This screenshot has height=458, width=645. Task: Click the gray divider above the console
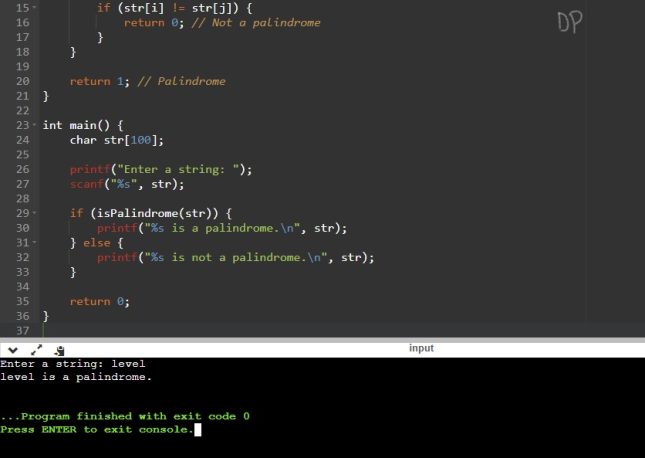point(322,339)
